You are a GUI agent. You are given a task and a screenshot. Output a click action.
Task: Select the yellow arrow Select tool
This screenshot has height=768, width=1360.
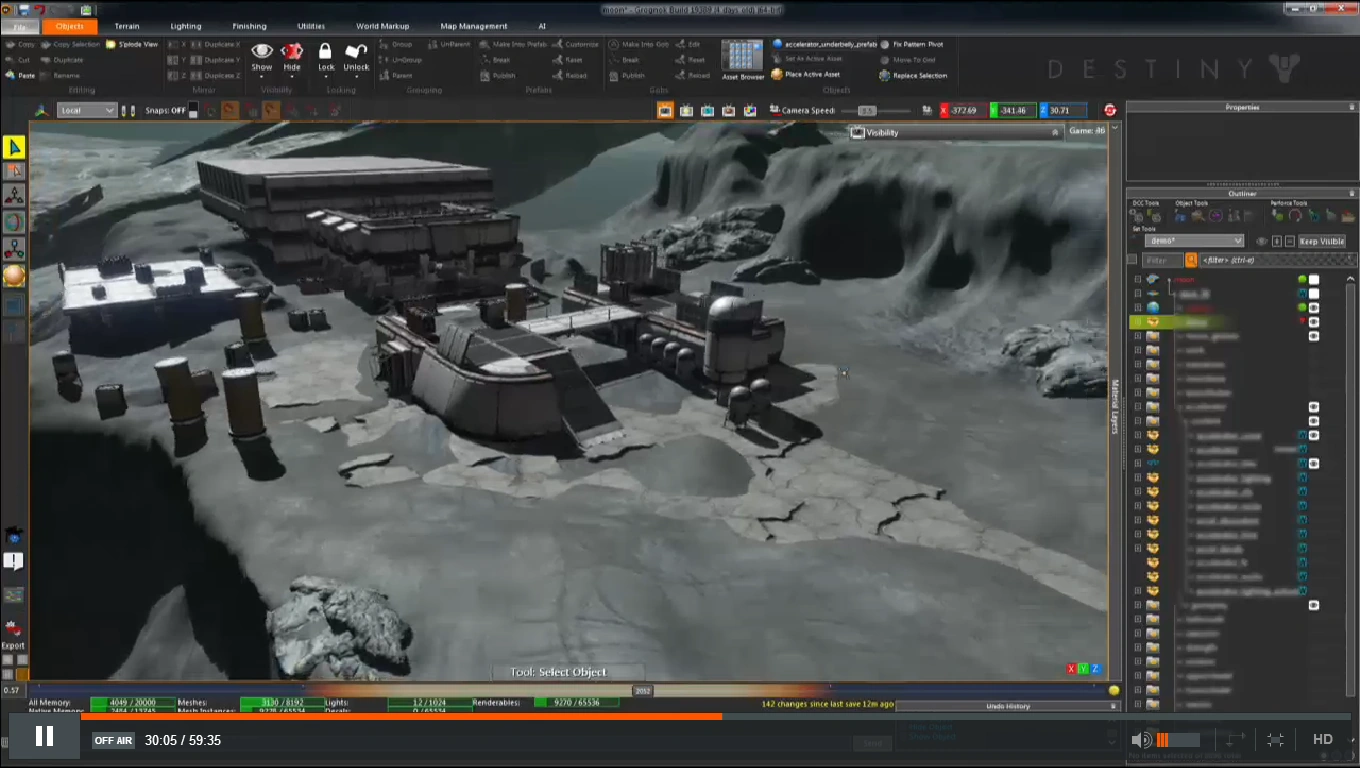(14, 147)
